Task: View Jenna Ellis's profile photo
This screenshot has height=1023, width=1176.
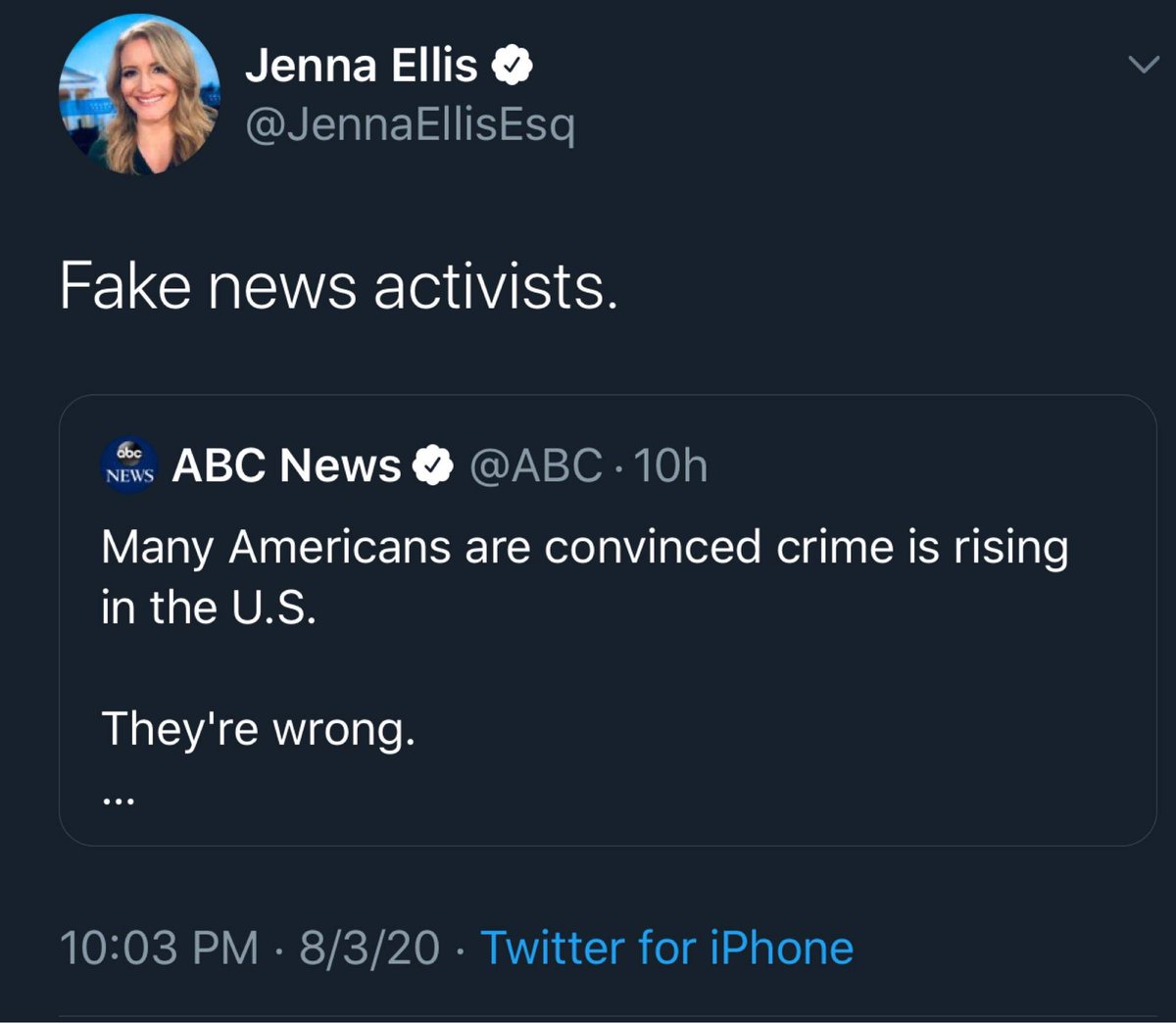Action: click(x=140, y=94)
